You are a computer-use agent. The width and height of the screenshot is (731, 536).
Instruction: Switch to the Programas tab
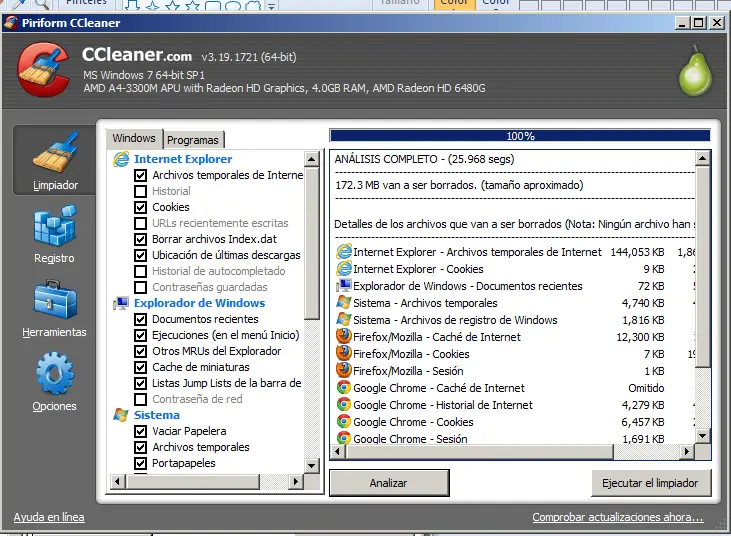click(x=193, y=140)
